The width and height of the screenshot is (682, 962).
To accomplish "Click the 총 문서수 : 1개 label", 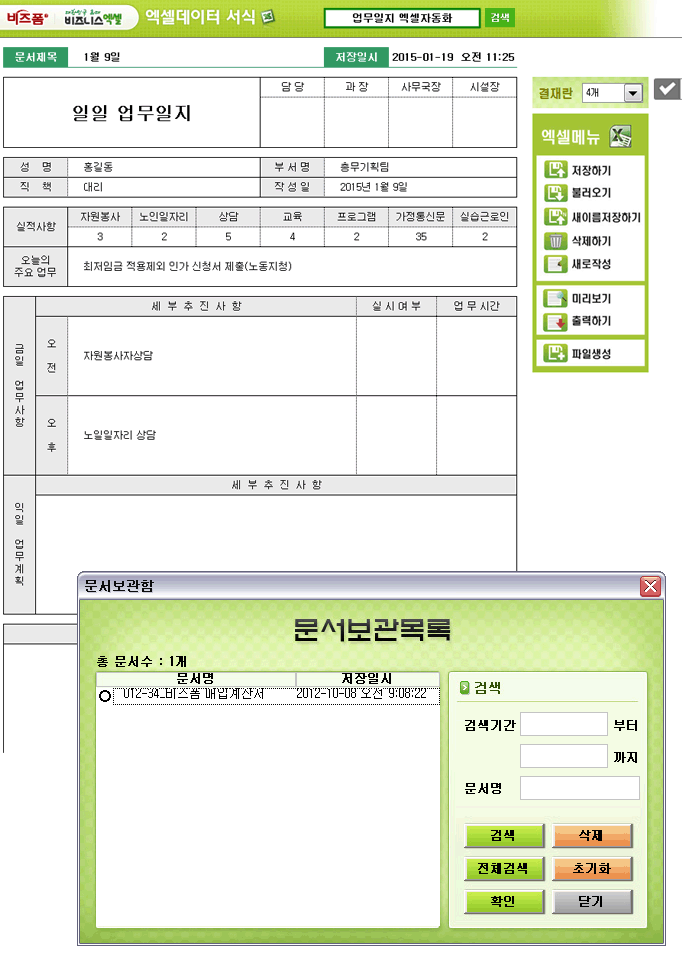I will click(142, 661).
